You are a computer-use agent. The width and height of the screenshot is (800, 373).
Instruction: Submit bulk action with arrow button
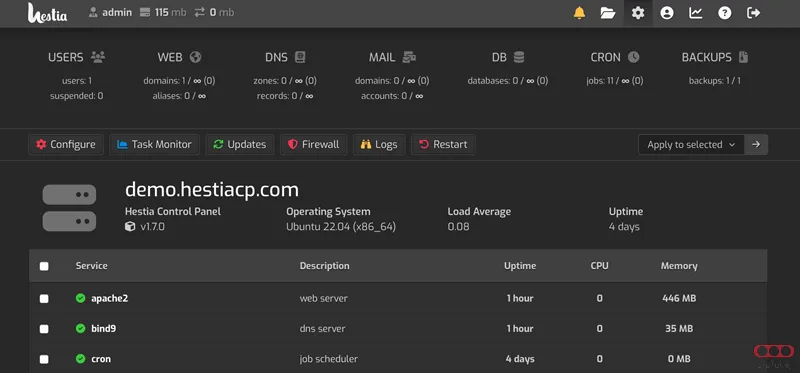coord(756,144)
